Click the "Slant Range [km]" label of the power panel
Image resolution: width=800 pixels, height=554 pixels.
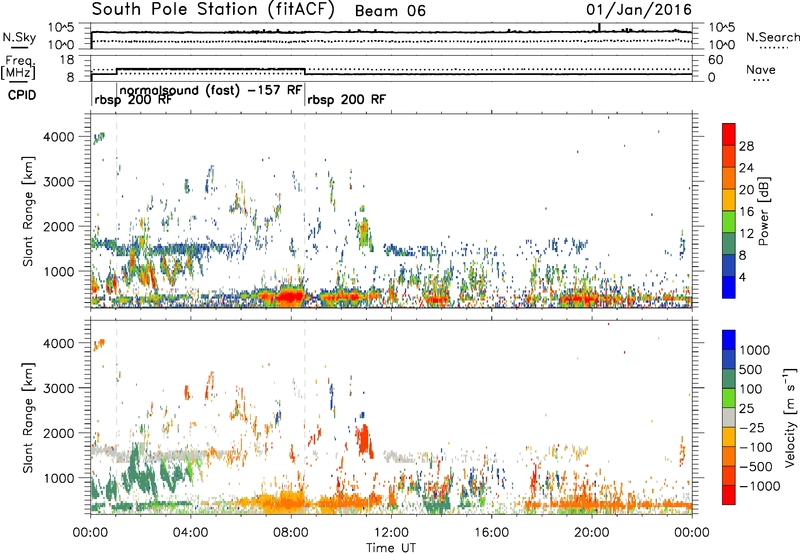click(28, 211)
